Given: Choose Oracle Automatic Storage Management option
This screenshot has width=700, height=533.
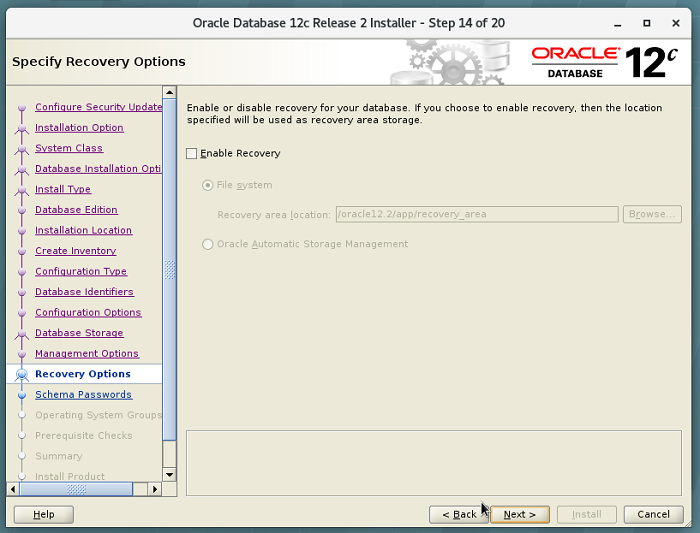Looking at the screenshot, I should pos(208,244).
